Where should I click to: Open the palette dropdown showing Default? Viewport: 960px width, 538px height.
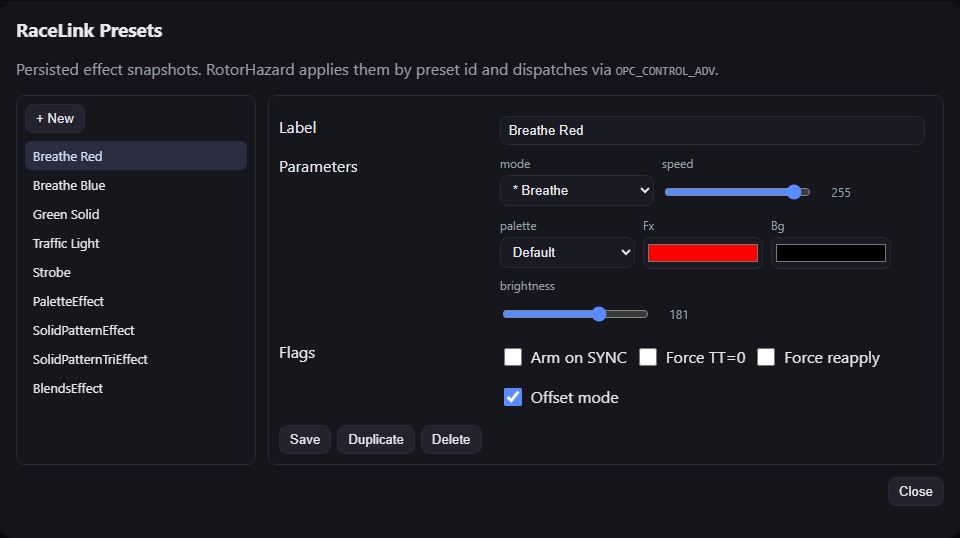[567, 252]
